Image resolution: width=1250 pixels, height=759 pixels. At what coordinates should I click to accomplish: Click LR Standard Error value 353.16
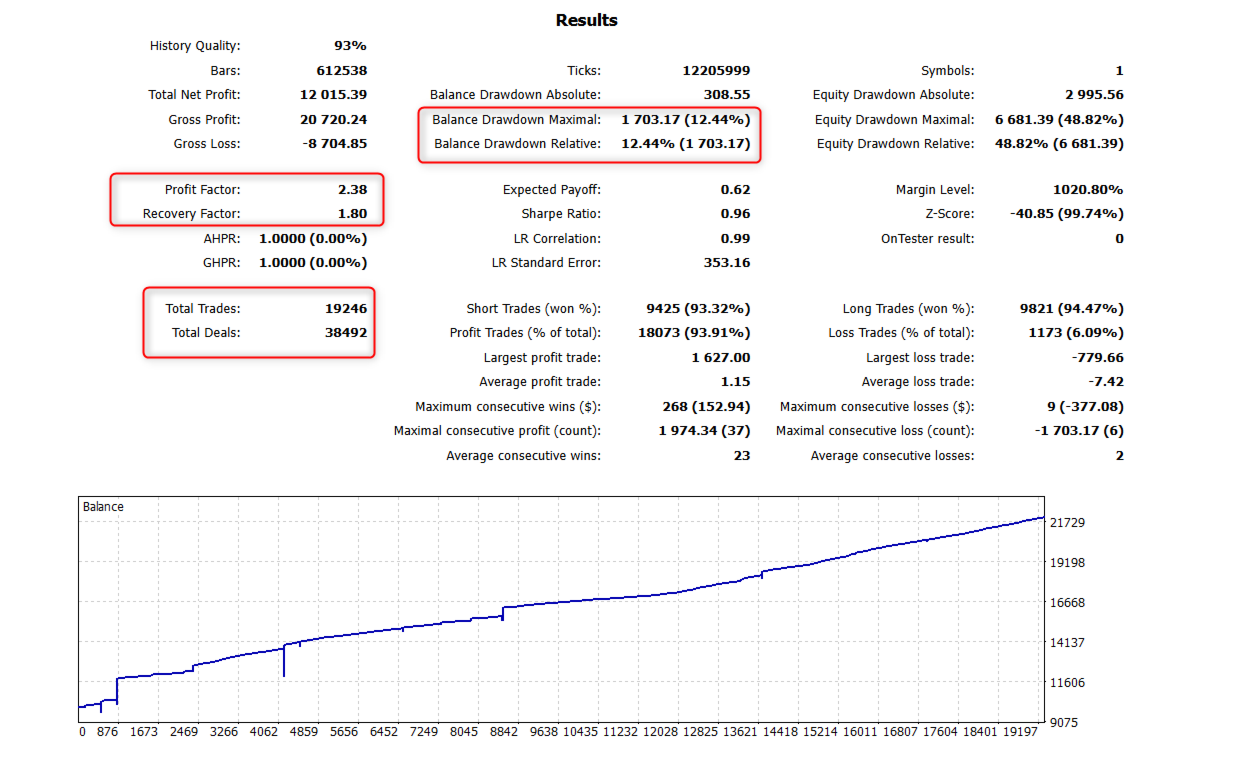click(x=727, y=263)
